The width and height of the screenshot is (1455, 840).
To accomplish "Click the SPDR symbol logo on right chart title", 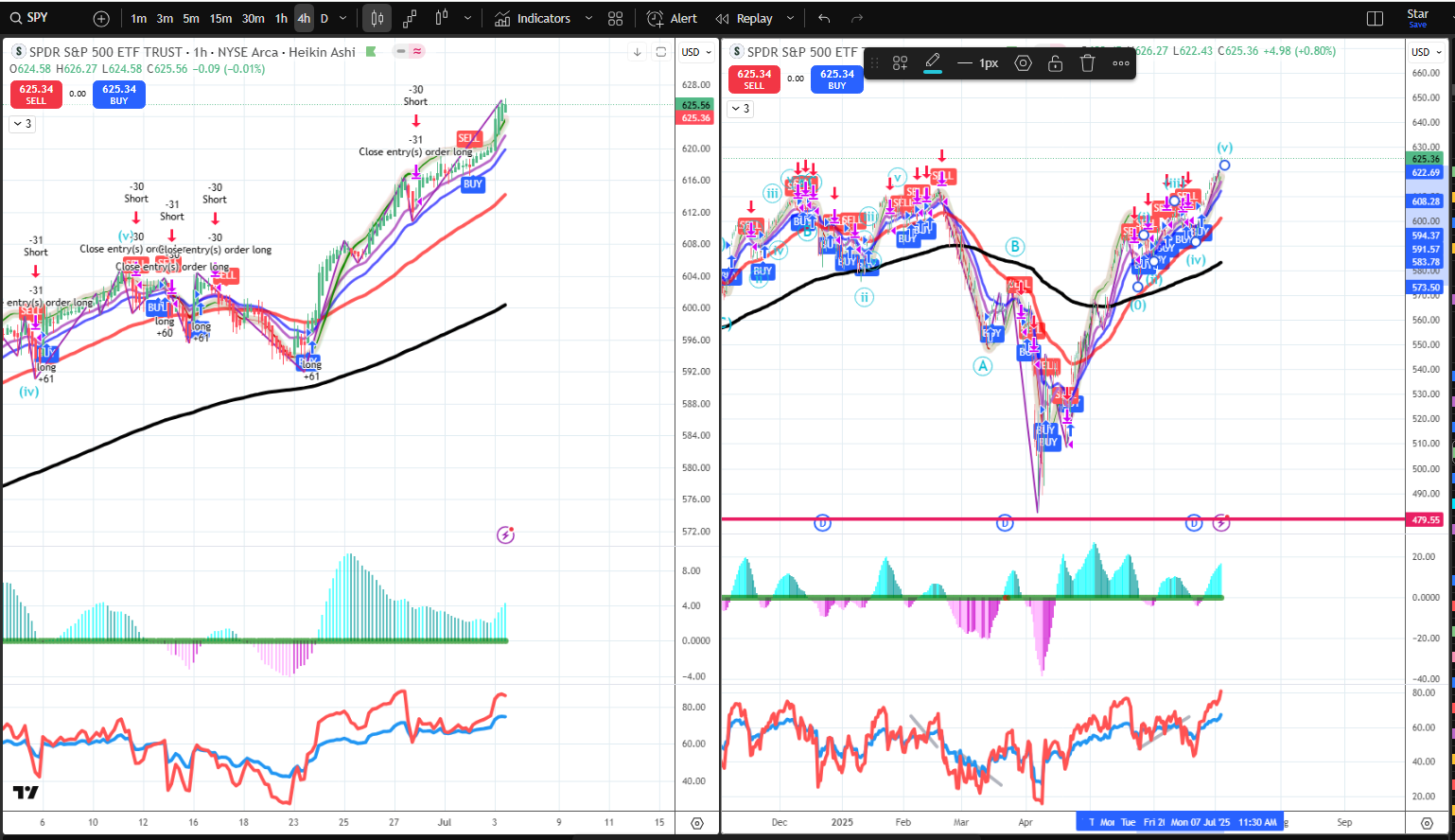I will click(x=737, y=52).
